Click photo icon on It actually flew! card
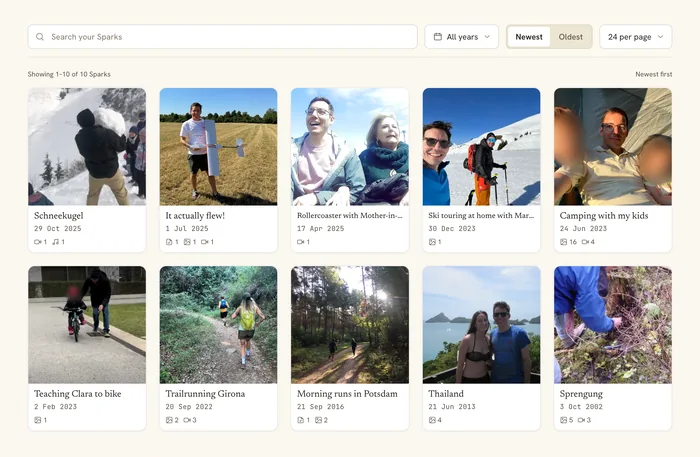Screen dimensions: 700x457 pos(187,242)
